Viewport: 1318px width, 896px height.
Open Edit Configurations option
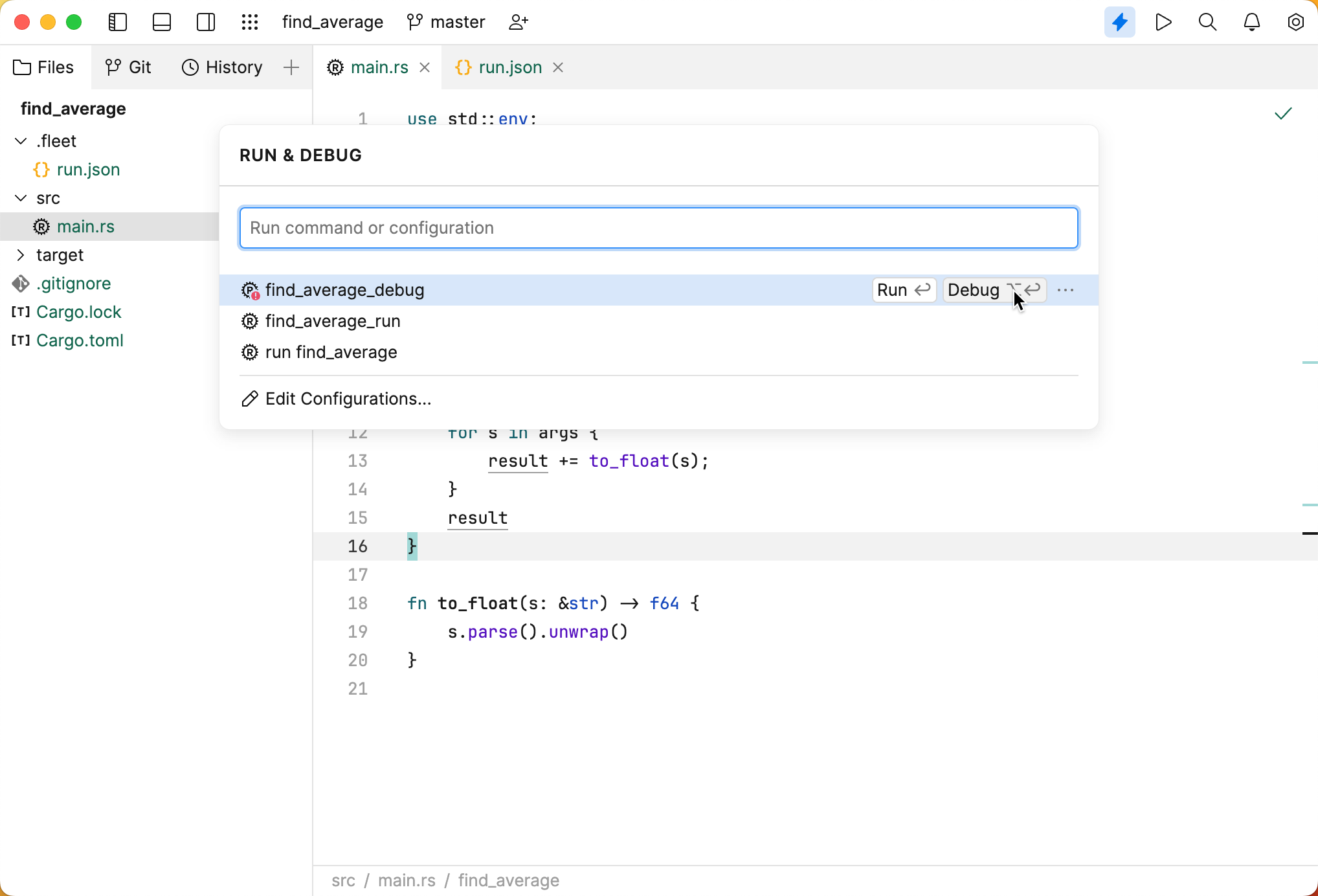[x=347, y=398]
